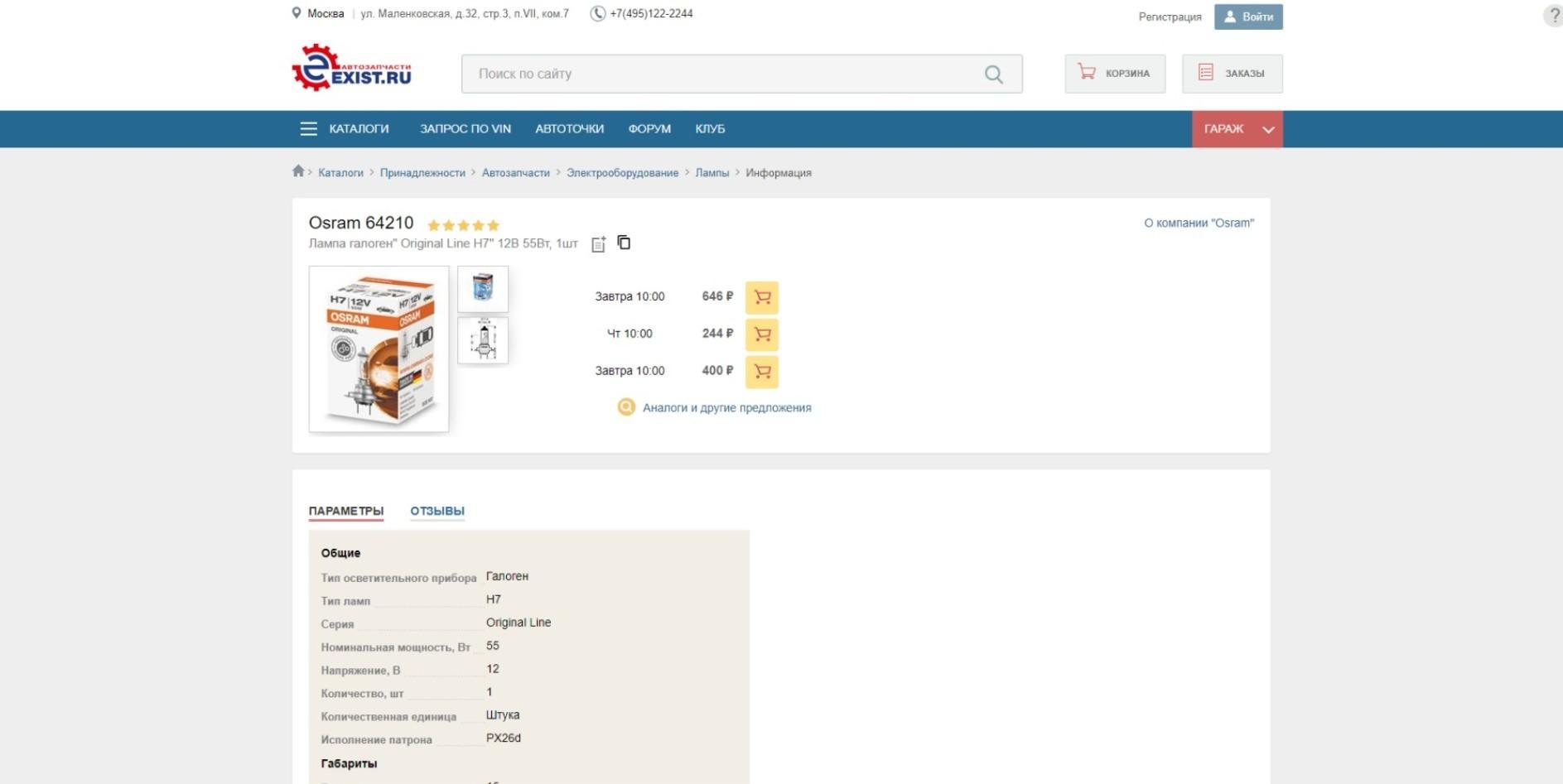
Task: Click the Москва city selector
Action: click(326, 13)
